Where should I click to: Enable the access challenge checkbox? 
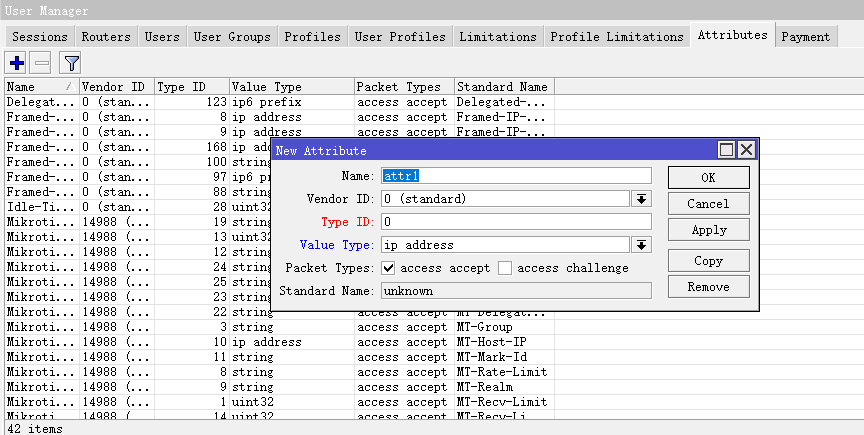[505, 268]
